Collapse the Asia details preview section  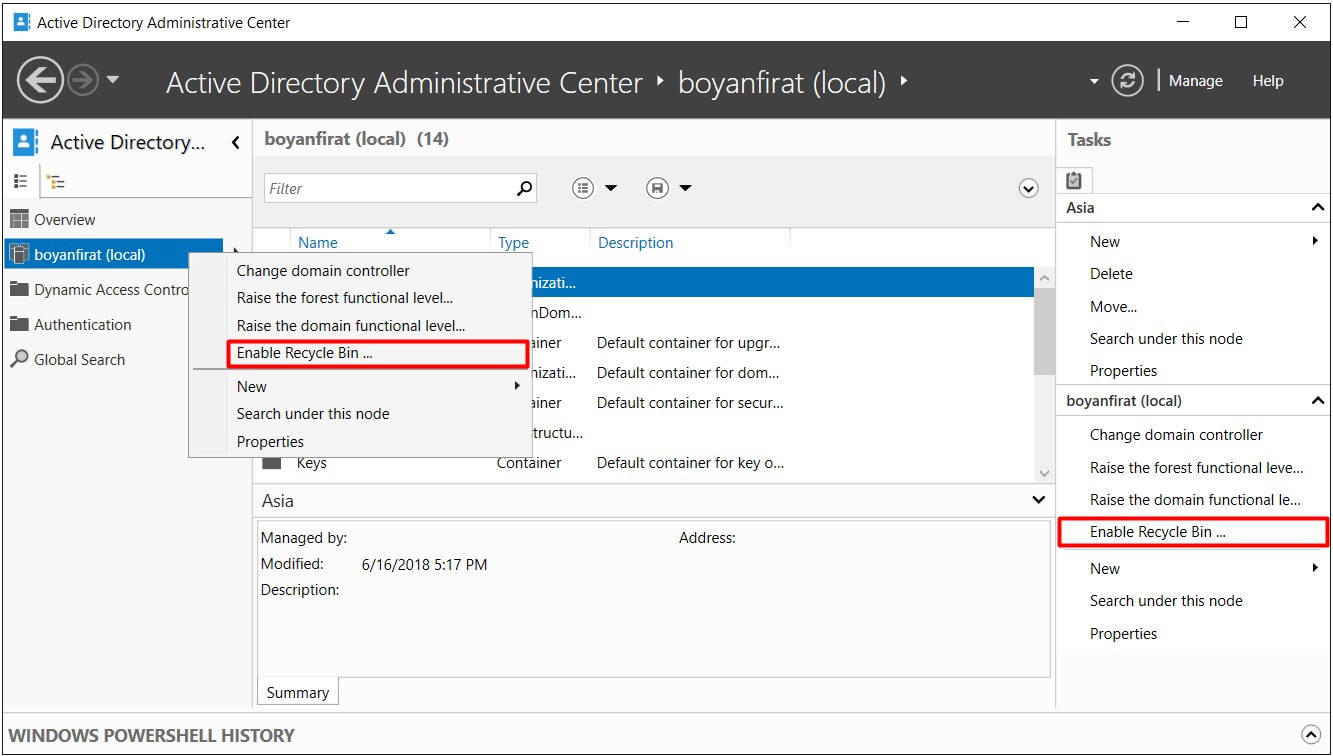1039,500
